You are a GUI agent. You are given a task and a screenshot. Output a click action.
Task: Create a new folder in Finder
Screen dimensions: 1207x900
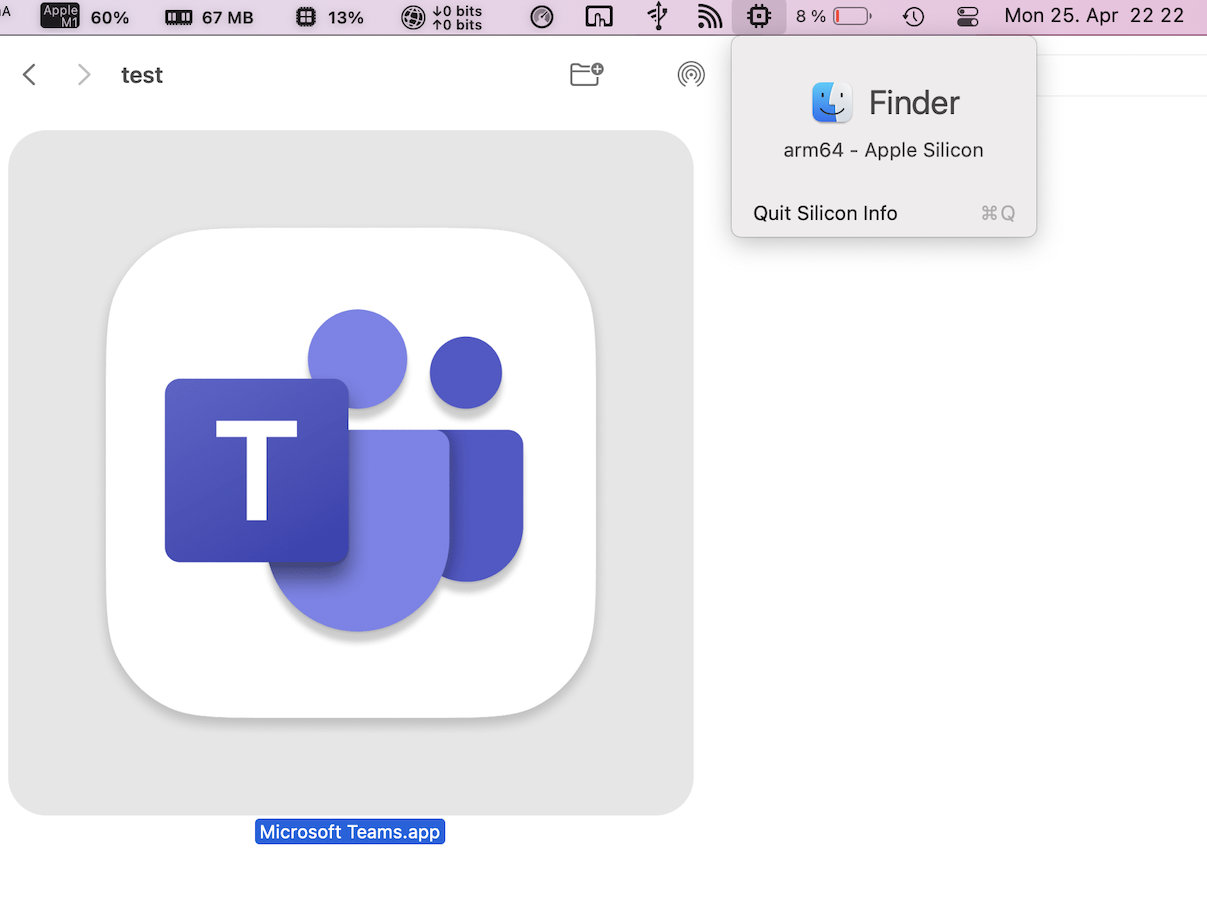(587, 74)
